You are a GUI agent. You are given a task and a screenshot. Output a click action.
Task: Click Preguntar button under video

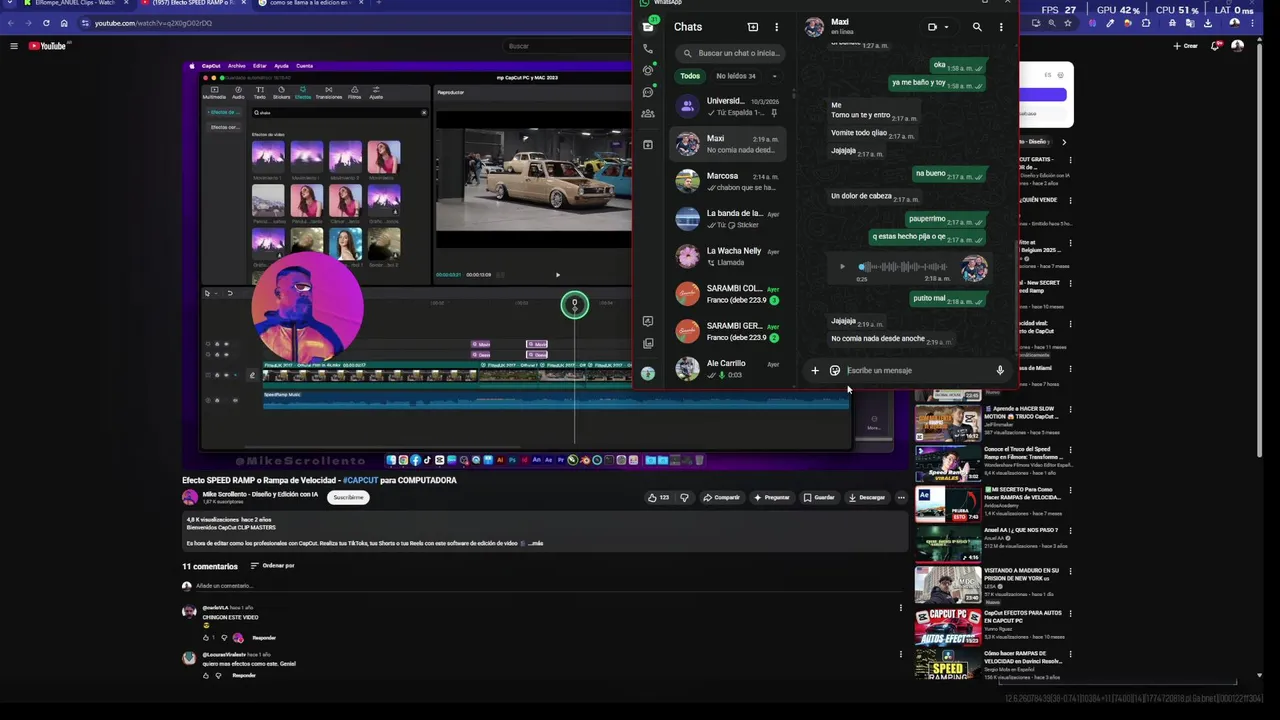click(771, 497)
